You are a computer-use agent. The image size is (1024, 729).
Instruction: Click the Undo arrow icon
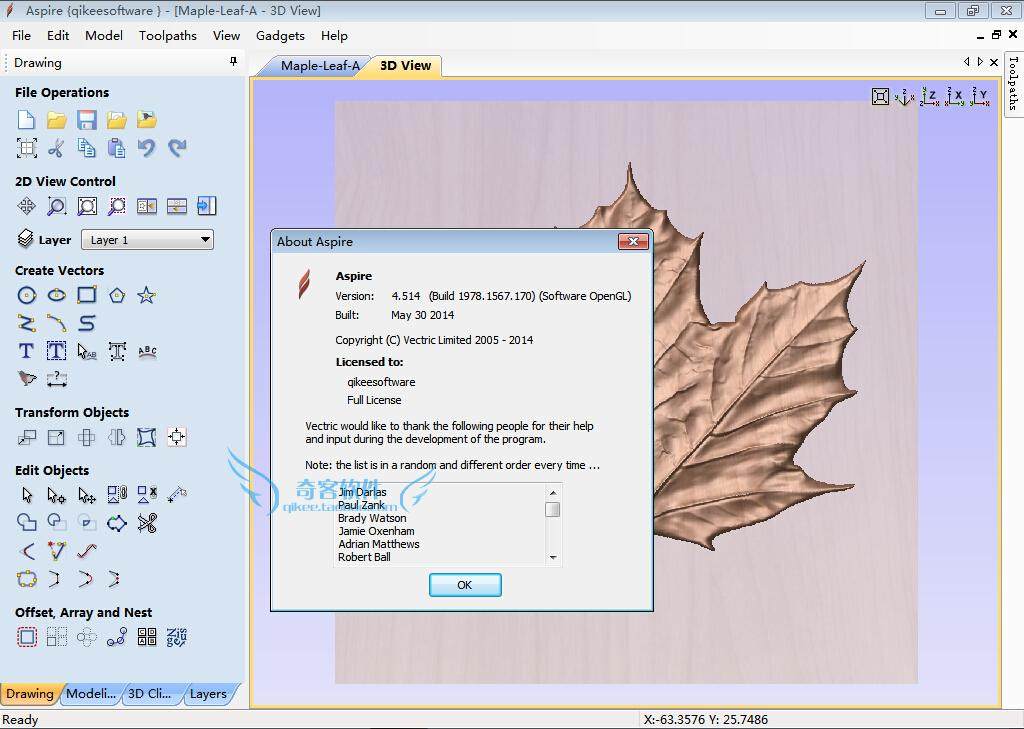[x=146, y=148]
